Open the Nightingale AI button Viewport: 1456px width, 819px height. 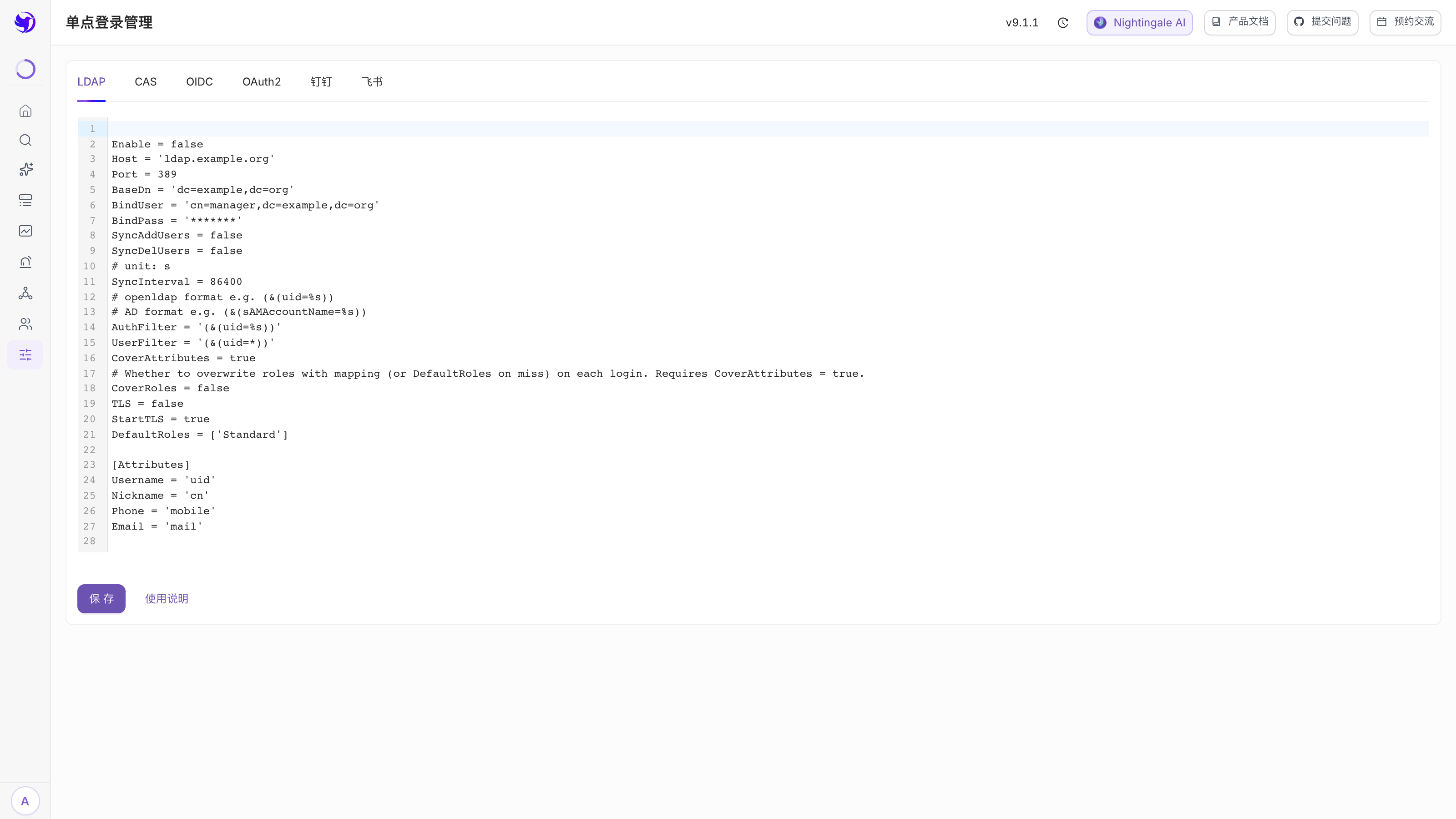point(1139,23)
